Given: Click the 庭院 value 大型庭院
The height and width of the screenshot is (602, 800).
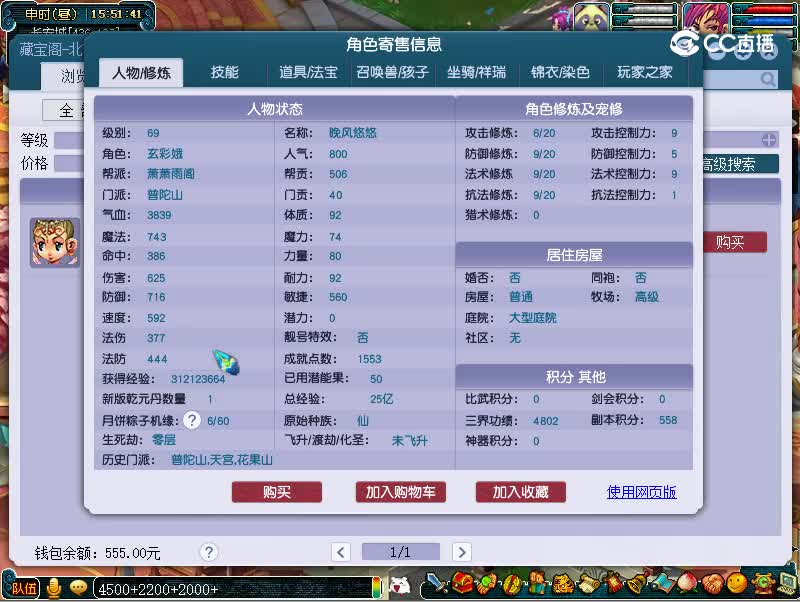Looking at the screenshot, I should click(533, 318).
